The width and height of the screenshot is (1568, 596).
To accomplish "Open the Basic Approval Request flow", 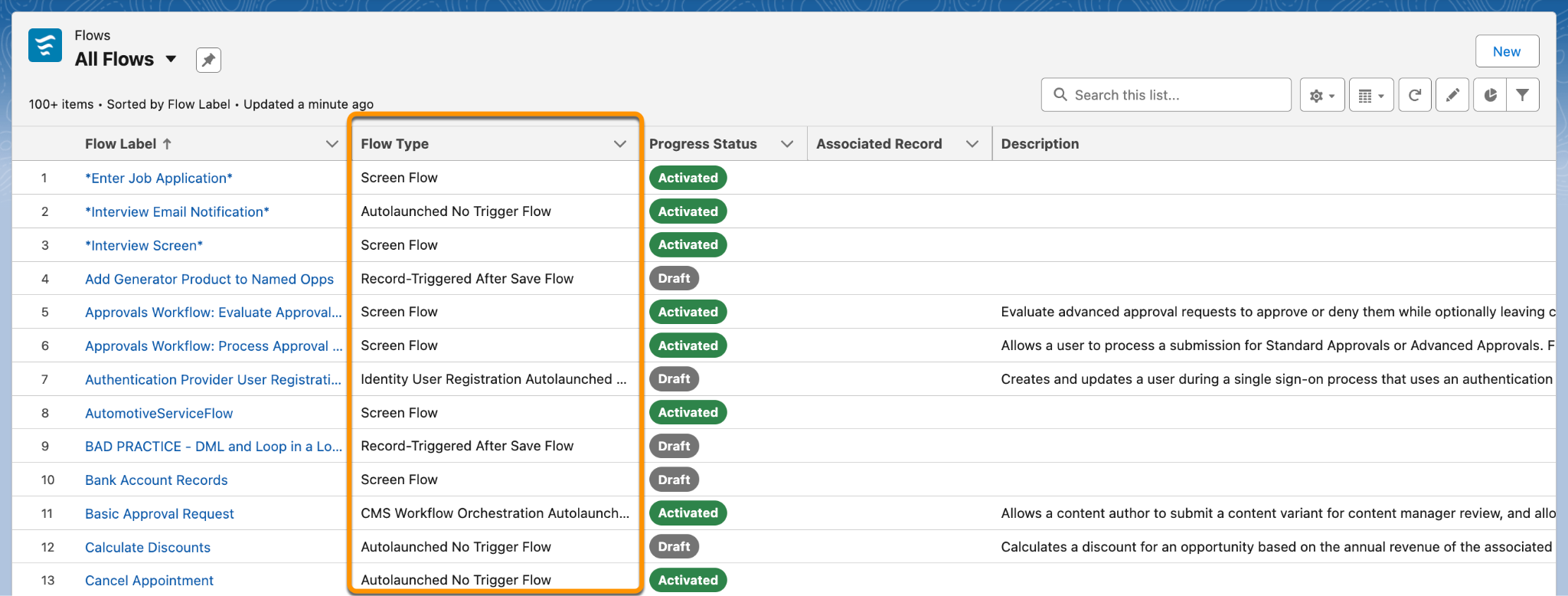I will 159,513.
